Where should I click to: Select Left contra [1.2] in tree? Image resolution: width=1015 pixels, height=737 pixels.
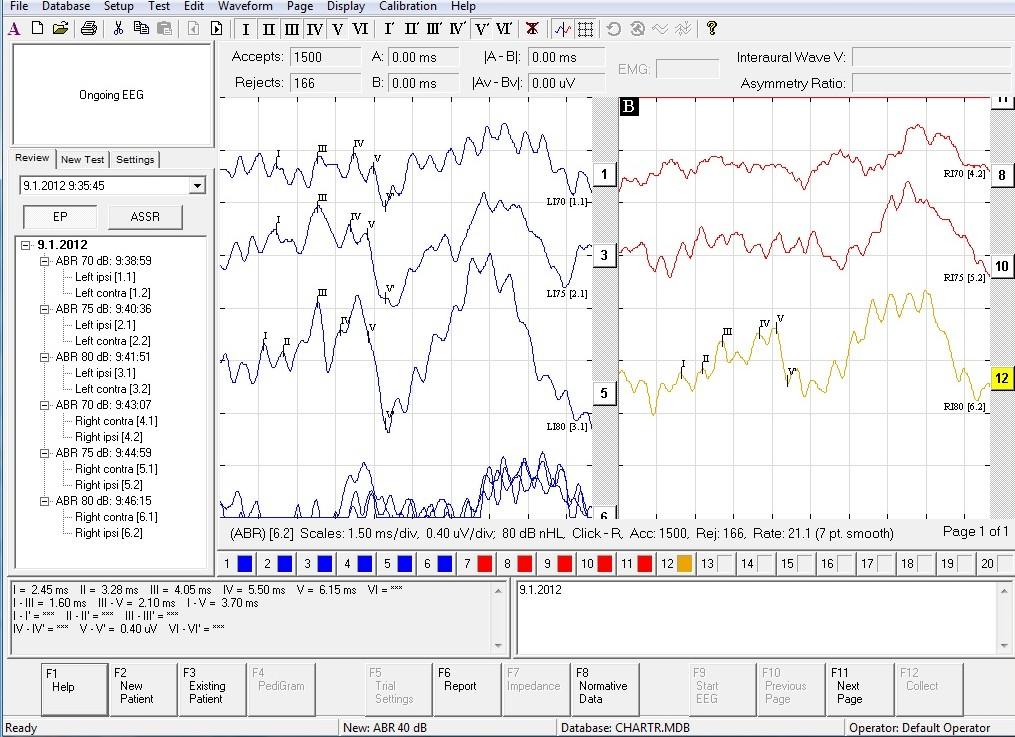113,293
